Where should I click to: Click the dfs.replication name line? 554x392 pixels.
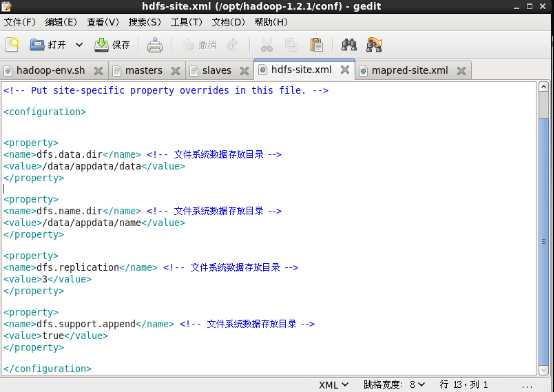coord(151,267)
